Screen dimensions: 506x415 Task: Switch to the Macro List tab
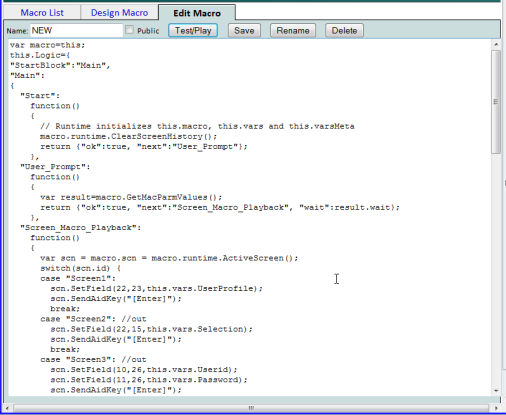pos(42,13)
